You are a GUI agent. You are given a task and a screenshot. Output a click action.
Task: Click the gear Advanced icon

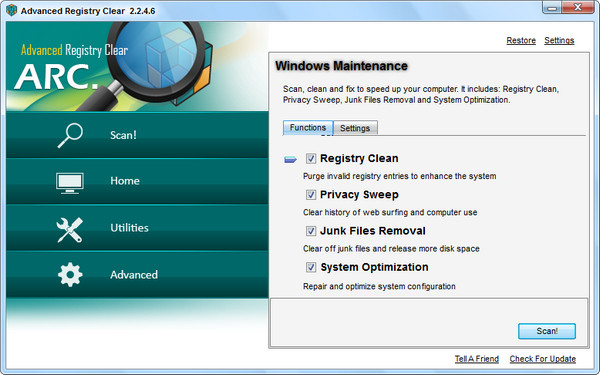point(70,274)
